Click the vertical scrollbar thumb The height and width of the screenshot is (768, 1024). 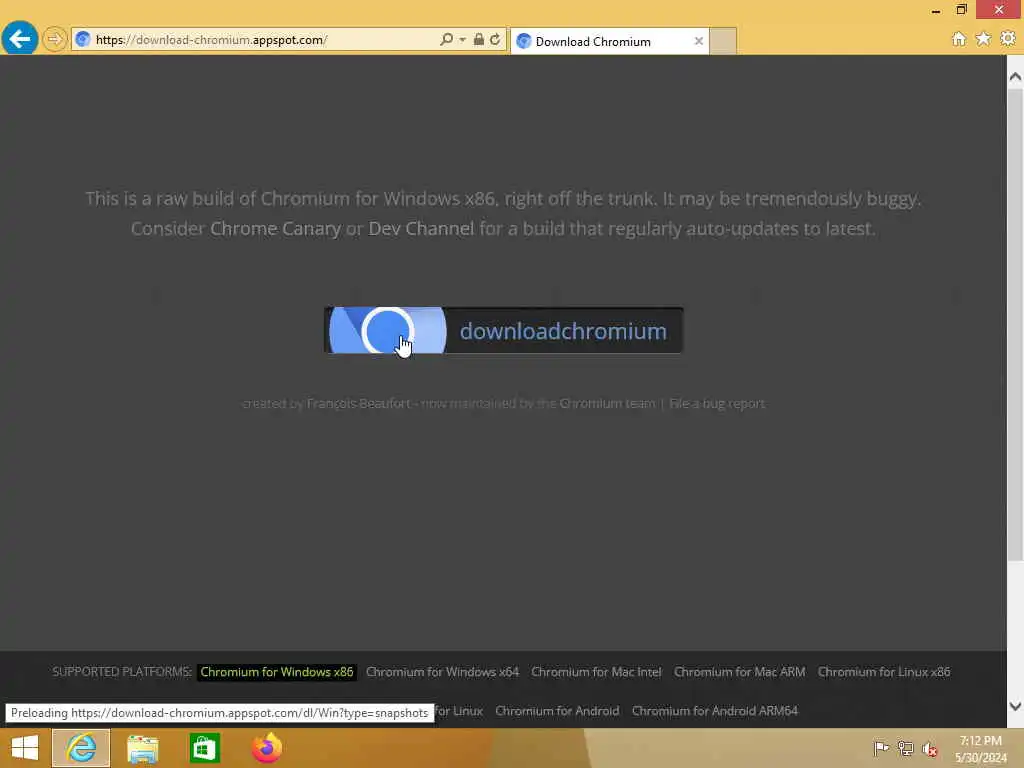tap(1015, 325)
